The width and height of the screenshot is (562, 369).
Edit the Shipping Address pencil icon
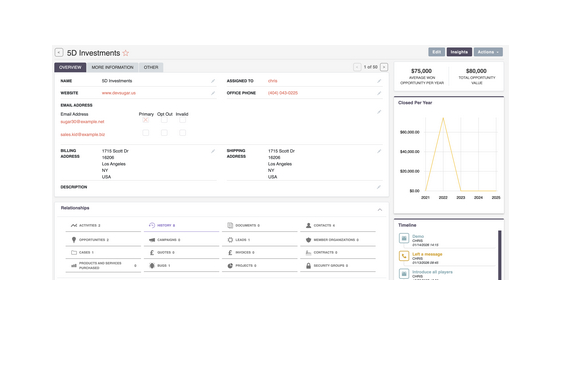pyautogui.click(x=379, y=151)
